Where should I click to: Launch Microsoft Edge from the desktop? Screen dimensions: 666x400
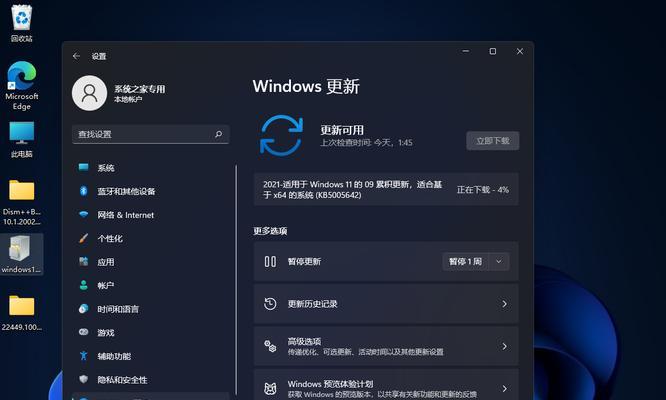tap(22, 85)
